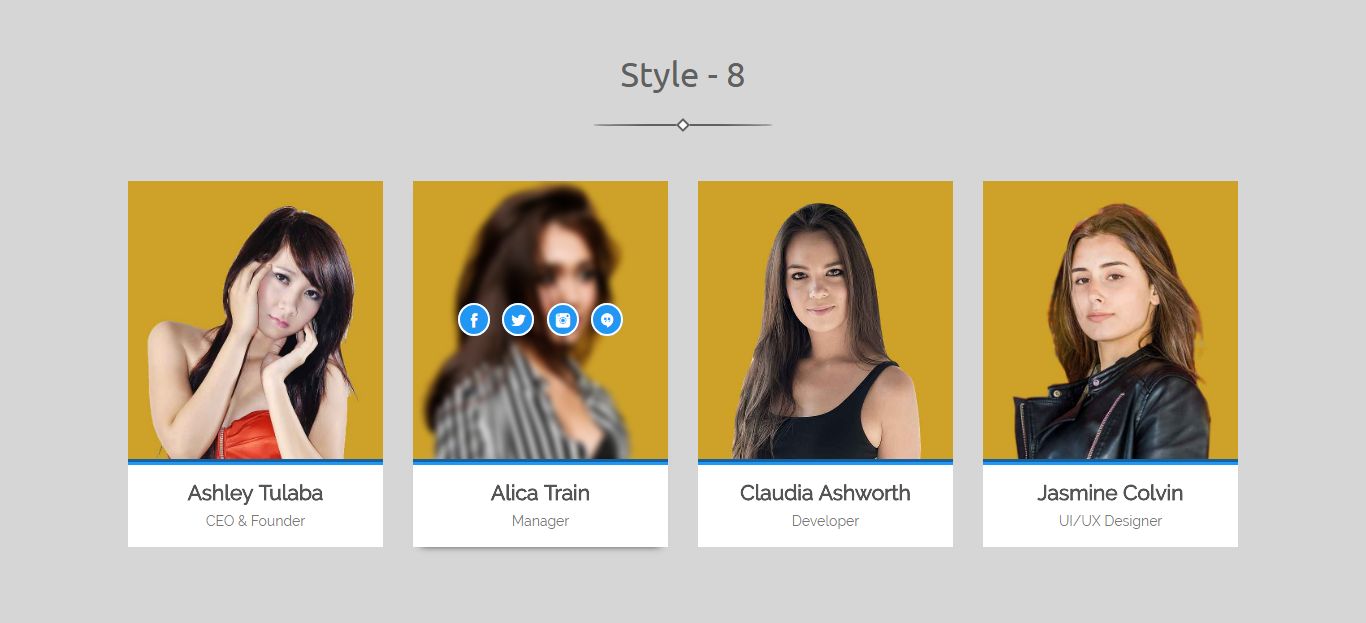
Task: Click the Alica Train name
Action: 540,493
